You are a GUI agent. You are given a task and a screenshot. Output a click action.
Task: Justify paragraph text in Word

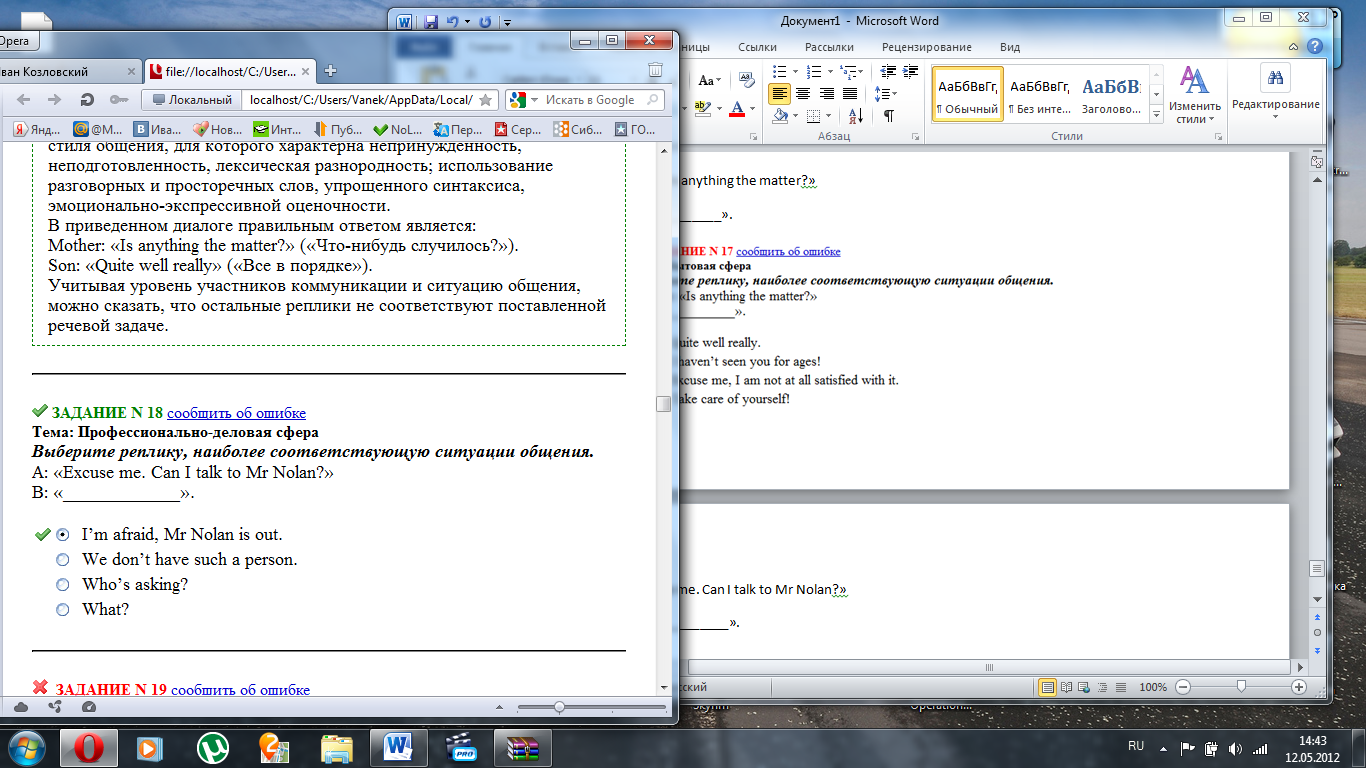(849, 93)
